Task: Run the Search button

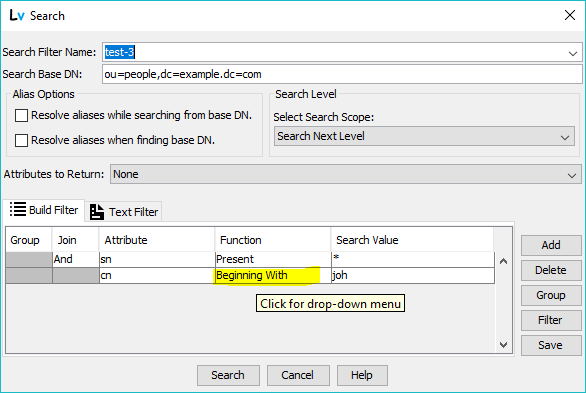Action: [x=228, y=375]
